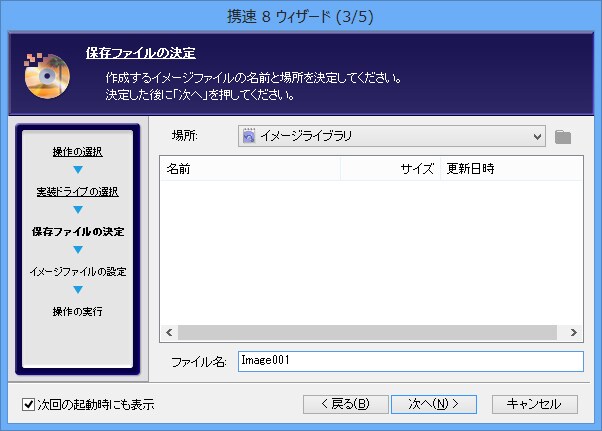Click the horizontal scrollbar thumb in the file list
602x431 pixels.
367,332
